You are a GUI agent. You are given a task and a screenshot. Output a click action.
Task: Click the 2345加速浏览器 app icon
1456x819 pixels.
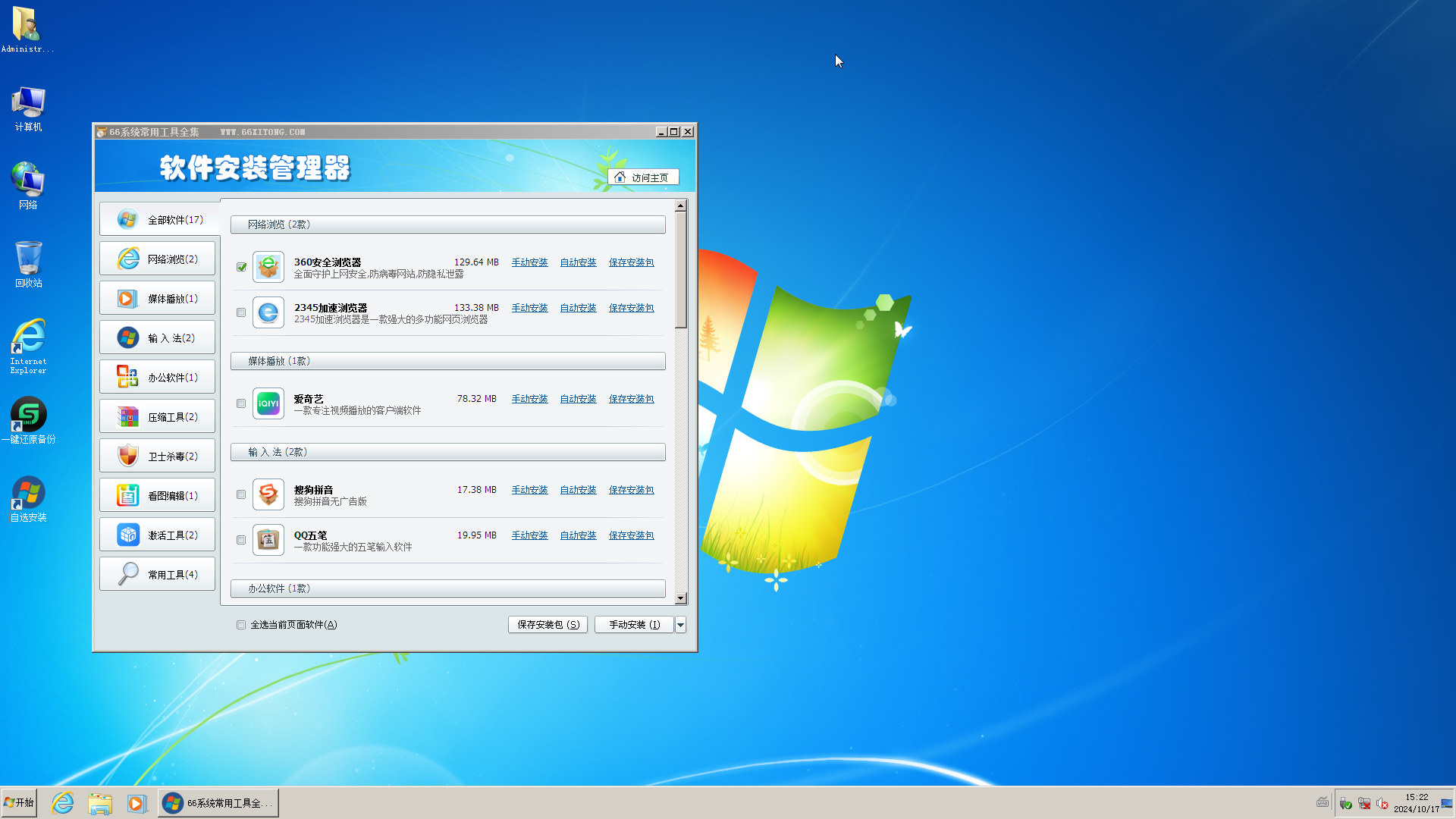268,312
